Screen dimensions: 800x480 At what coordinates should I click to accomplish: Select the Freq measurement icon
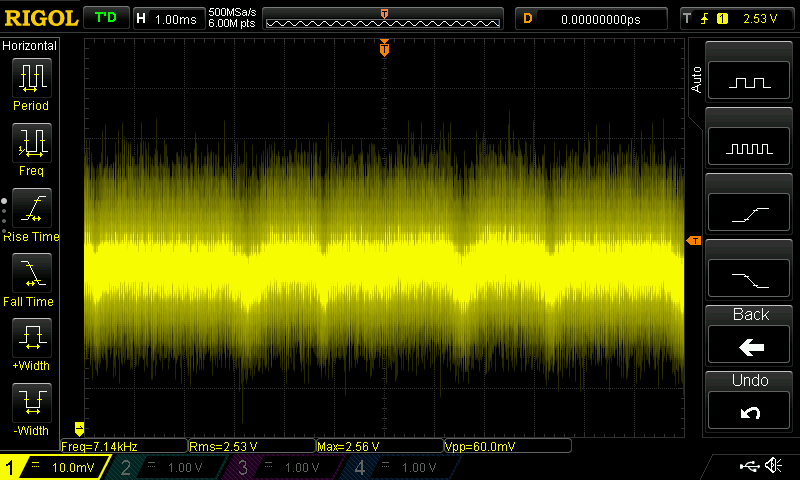click(x=32, y=142)
